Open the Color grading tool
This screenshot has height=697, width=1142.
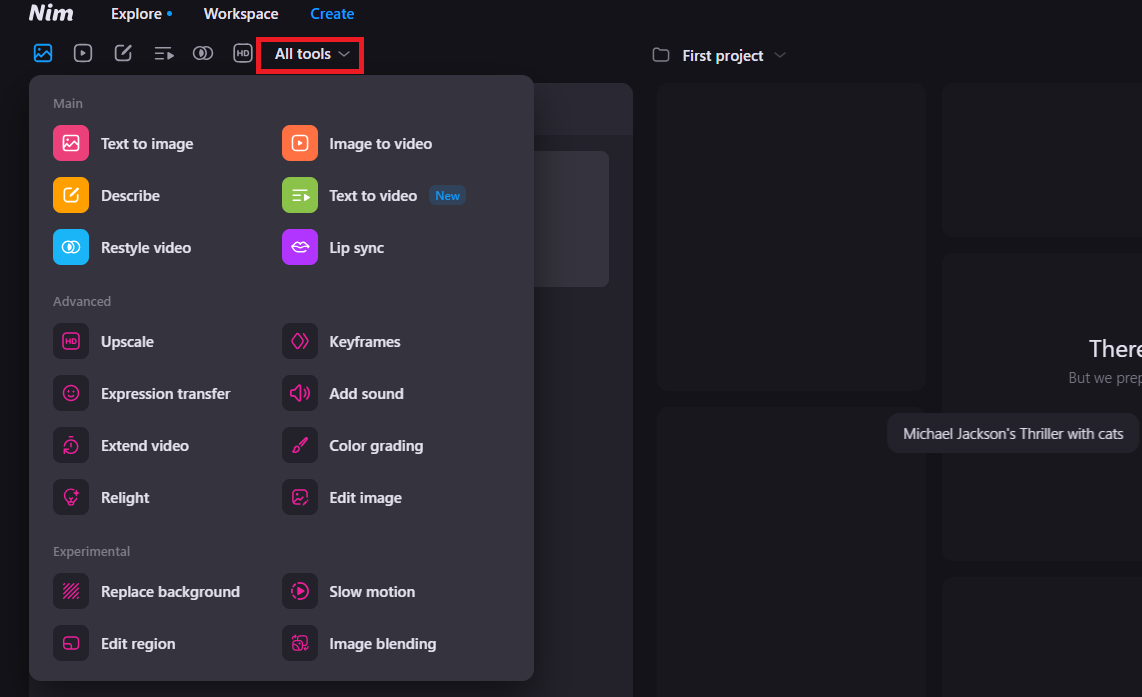(x=375, y=446)
